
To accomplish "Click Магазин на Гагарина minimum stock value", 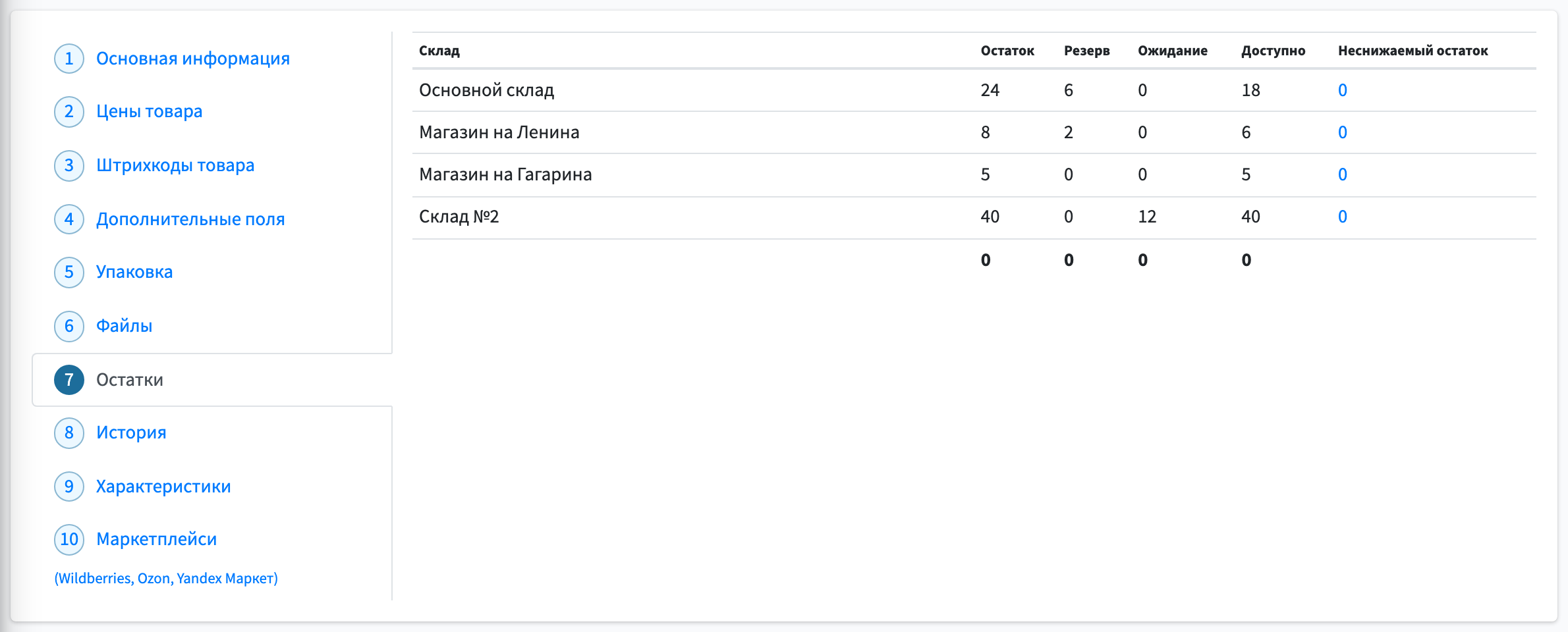I will coord(1343,174).
